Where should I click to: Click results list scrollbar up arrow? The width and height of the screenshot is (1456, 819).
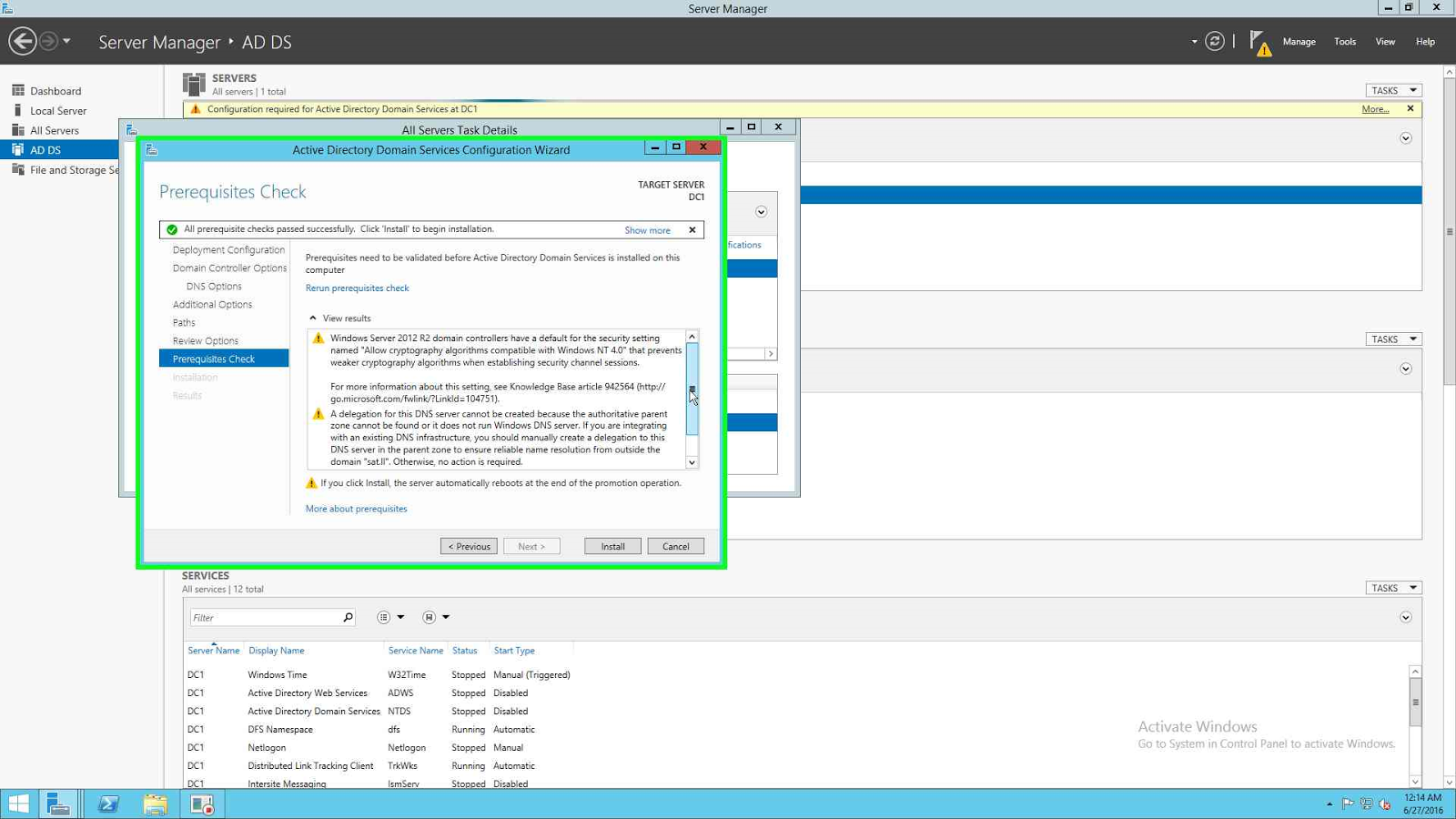pyautogui.click(x=692, y=337)
